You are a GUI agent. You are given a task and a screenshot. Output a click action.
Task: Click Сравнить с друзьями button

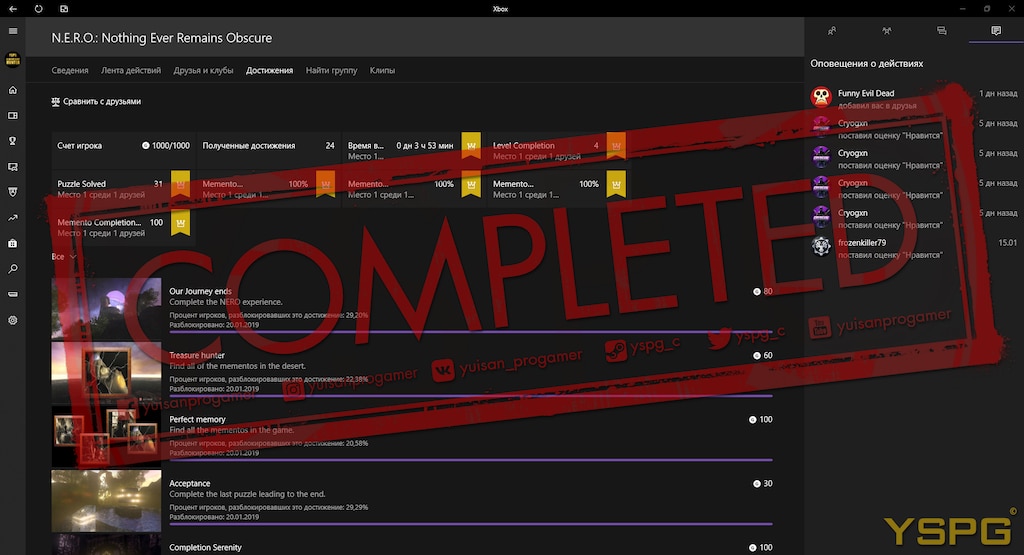coord(96,101)
